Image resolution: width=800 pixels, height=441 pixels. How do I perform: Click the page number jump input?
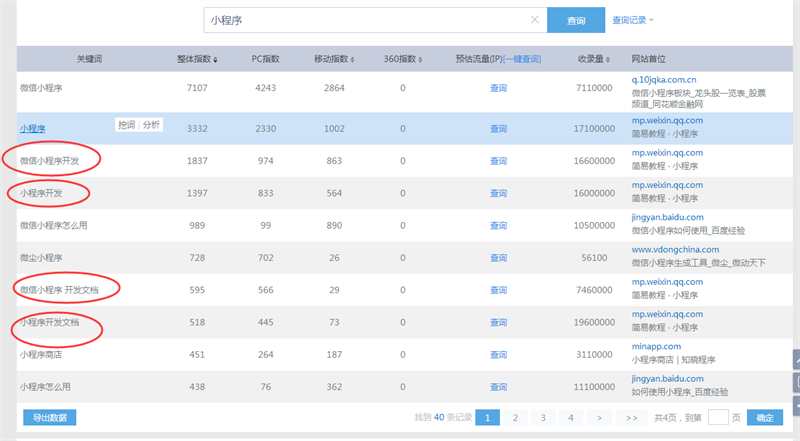coord(717,417)
